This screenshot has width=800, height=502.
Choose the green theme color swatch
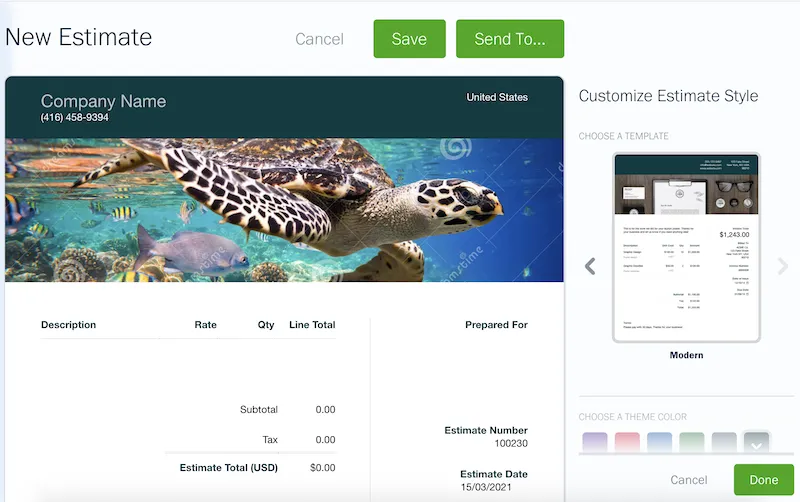coord(692,442)
